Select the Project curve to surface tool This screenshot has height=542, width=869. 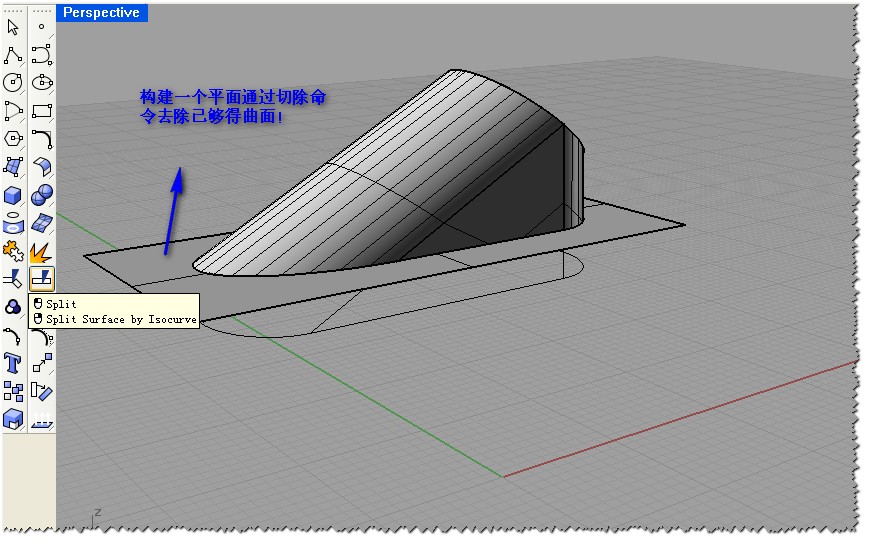13,223
